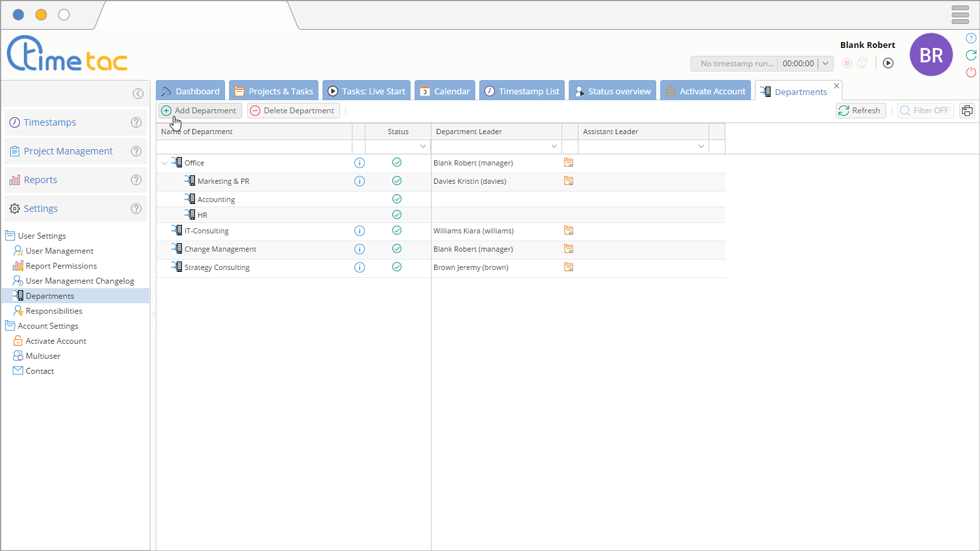Image resolution: width=980 pixels, height=551 pixels.
Task: Switch to Activate Account tab
Action: pos(706,91)
